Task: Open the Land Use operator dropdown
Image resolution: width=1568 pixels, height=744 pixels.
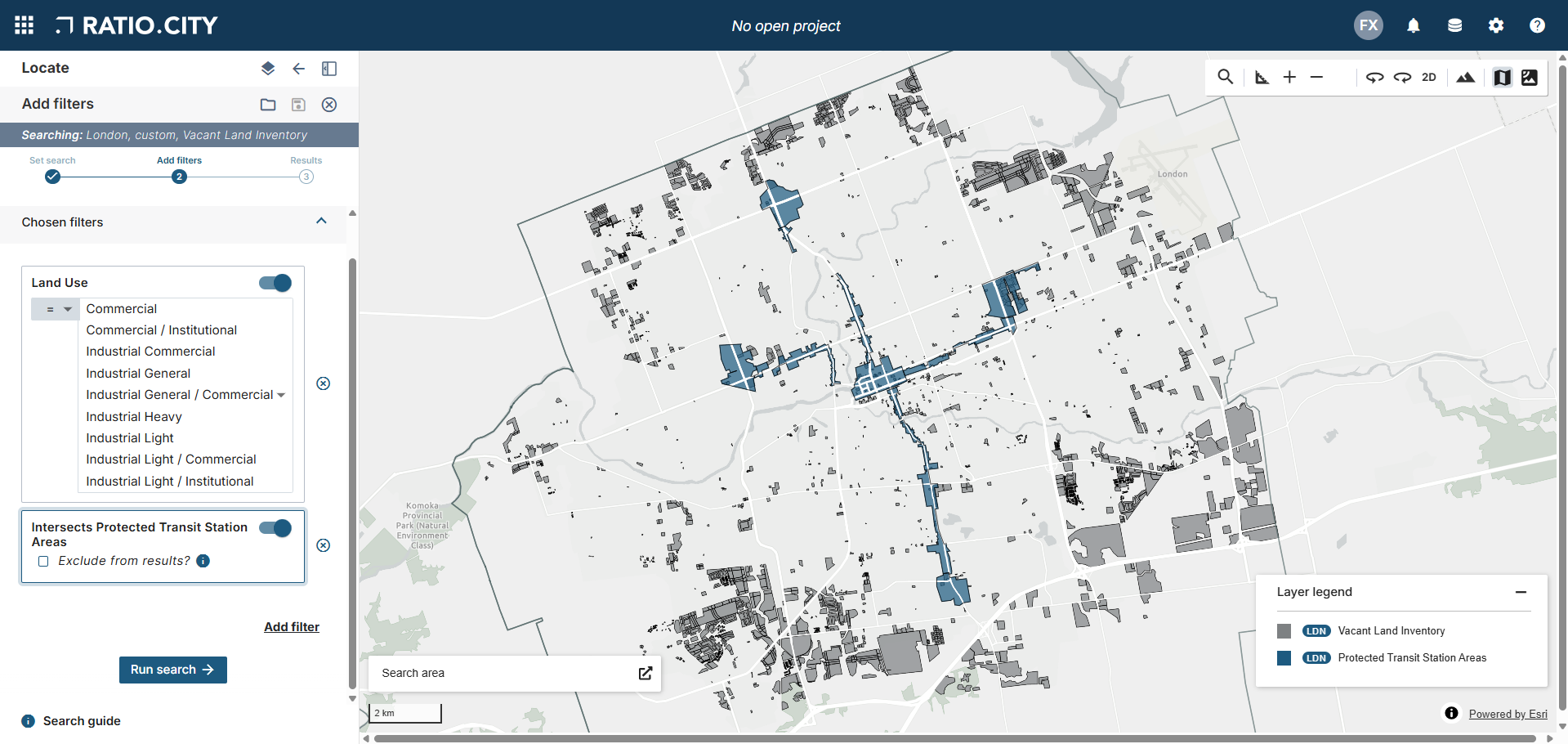Action: pos(55,309)
